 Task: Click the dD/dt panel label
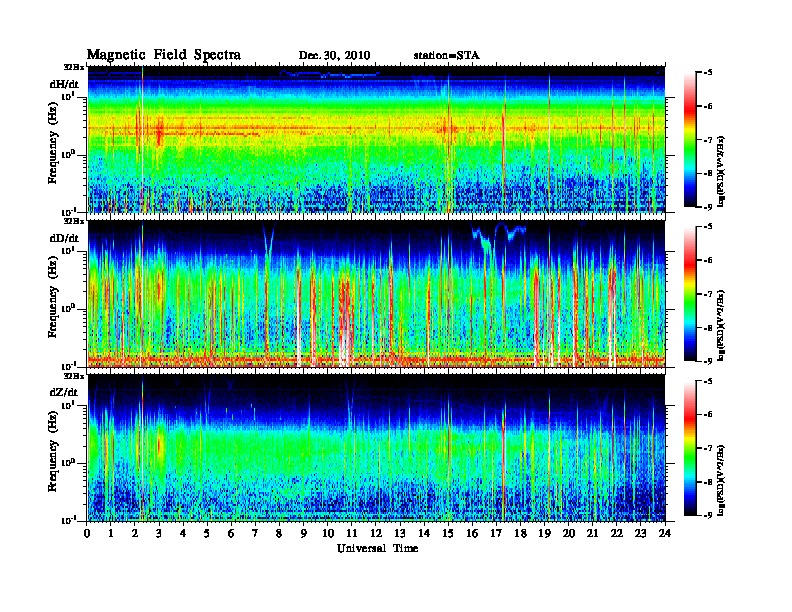point(64,238)
